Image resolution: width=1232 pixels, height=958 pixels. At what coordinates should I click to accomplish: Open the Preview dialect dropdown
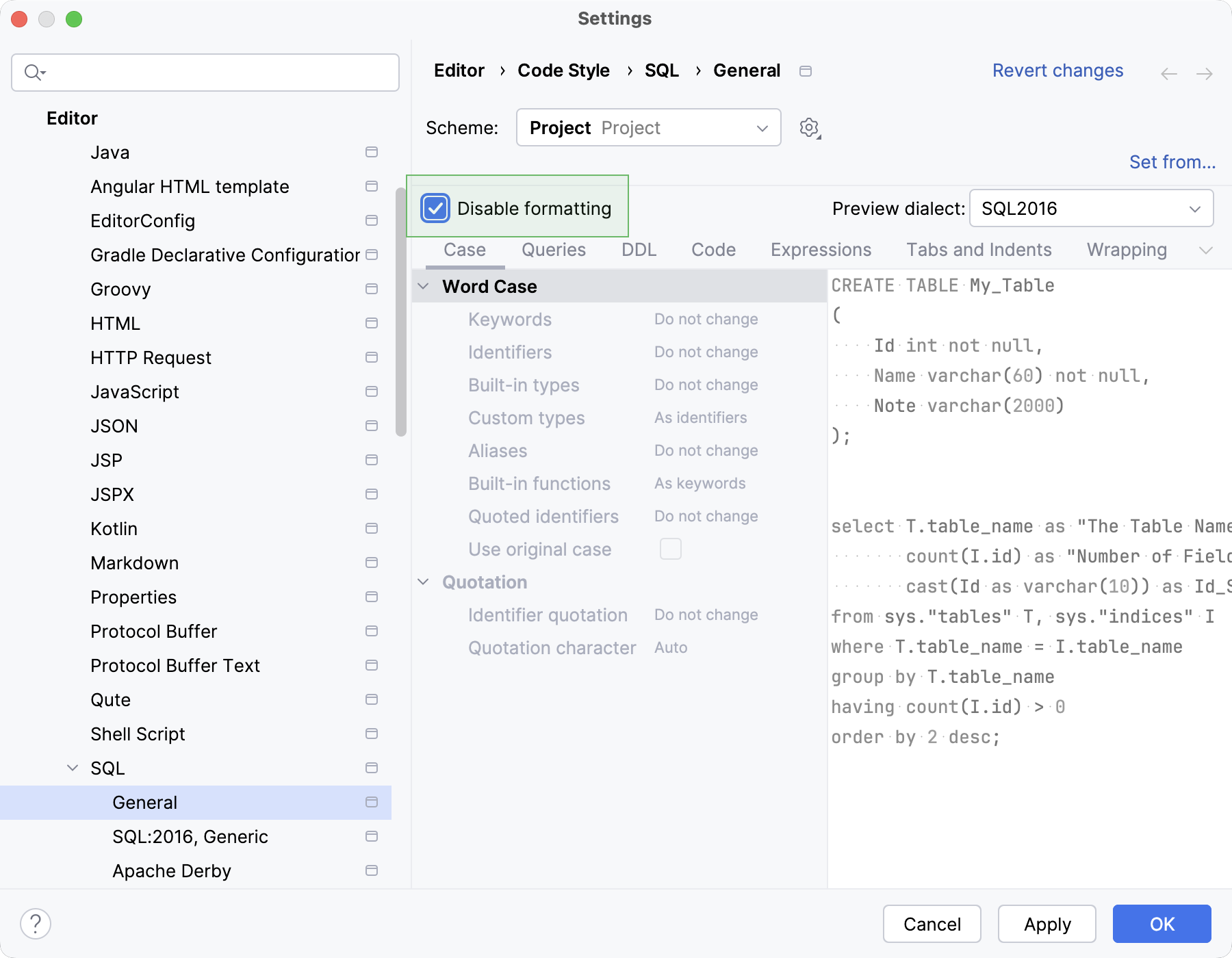coord(1091,208)
